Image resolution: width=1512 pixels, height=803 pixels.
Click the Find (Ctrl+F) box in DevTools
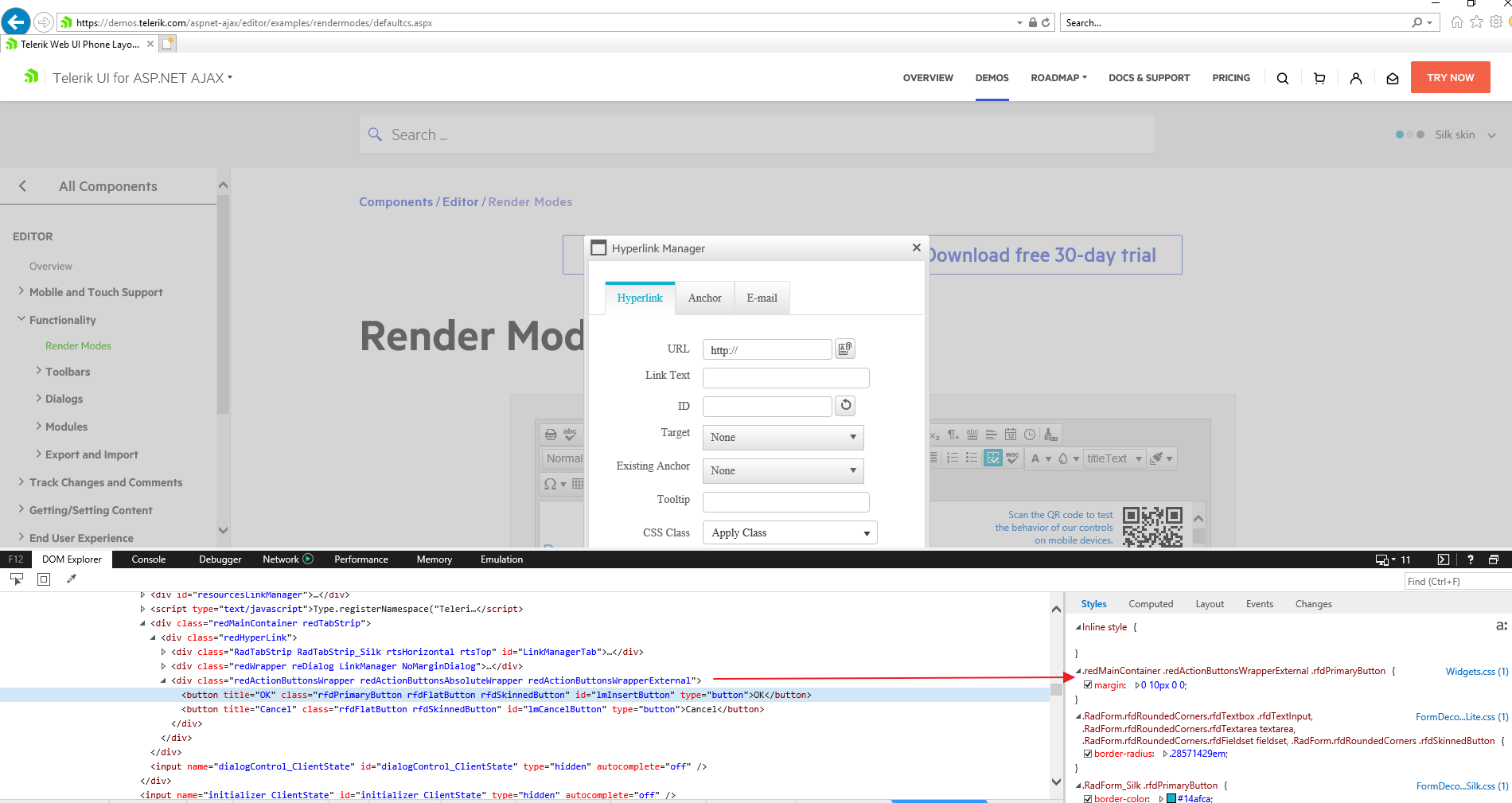1458,582
